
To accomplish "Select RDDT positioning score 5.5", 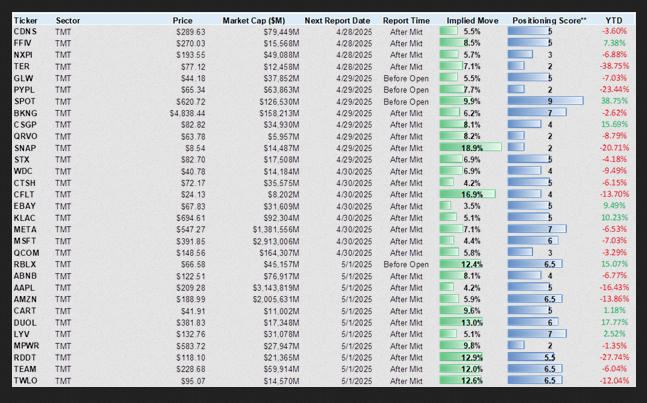I will pyautogui.click(x=550, y=357).
